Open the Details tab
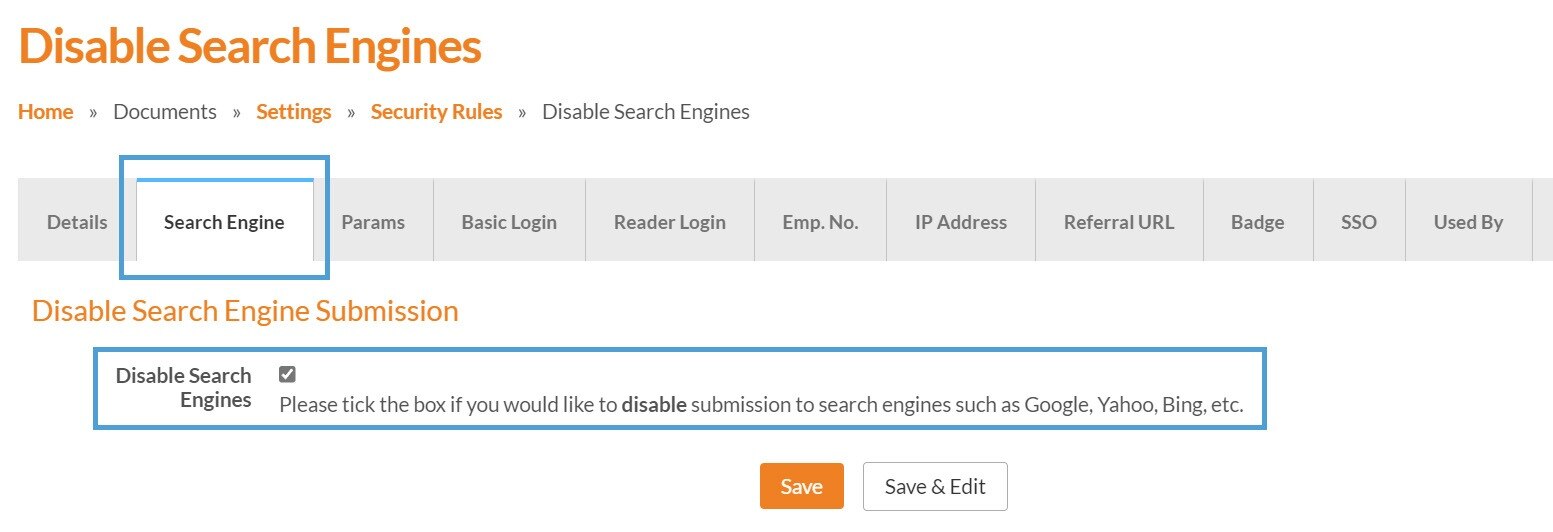Screen dimensions: 1553x532 [77, 222]
